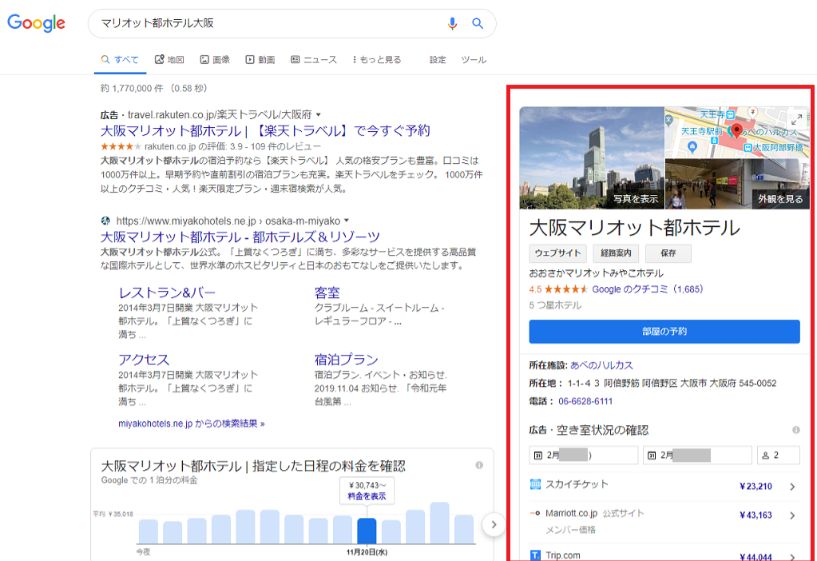Open 都ホテルズ＆リゾーツ result link
Screen dimensions: 817x561
point(240,237)
